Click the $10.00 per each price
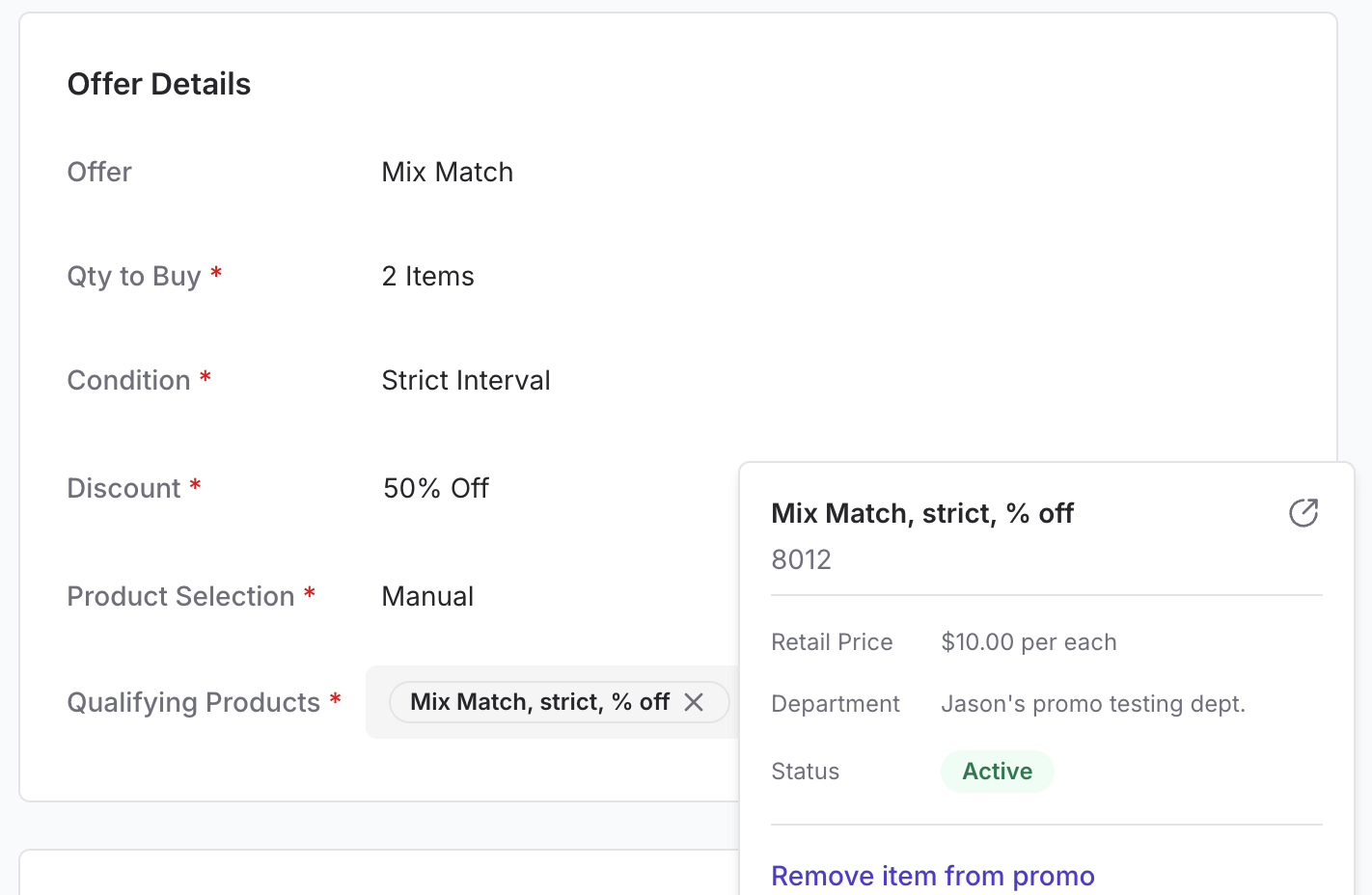The height and width of the screenshot is (895, 1372). pos(1029,642)
